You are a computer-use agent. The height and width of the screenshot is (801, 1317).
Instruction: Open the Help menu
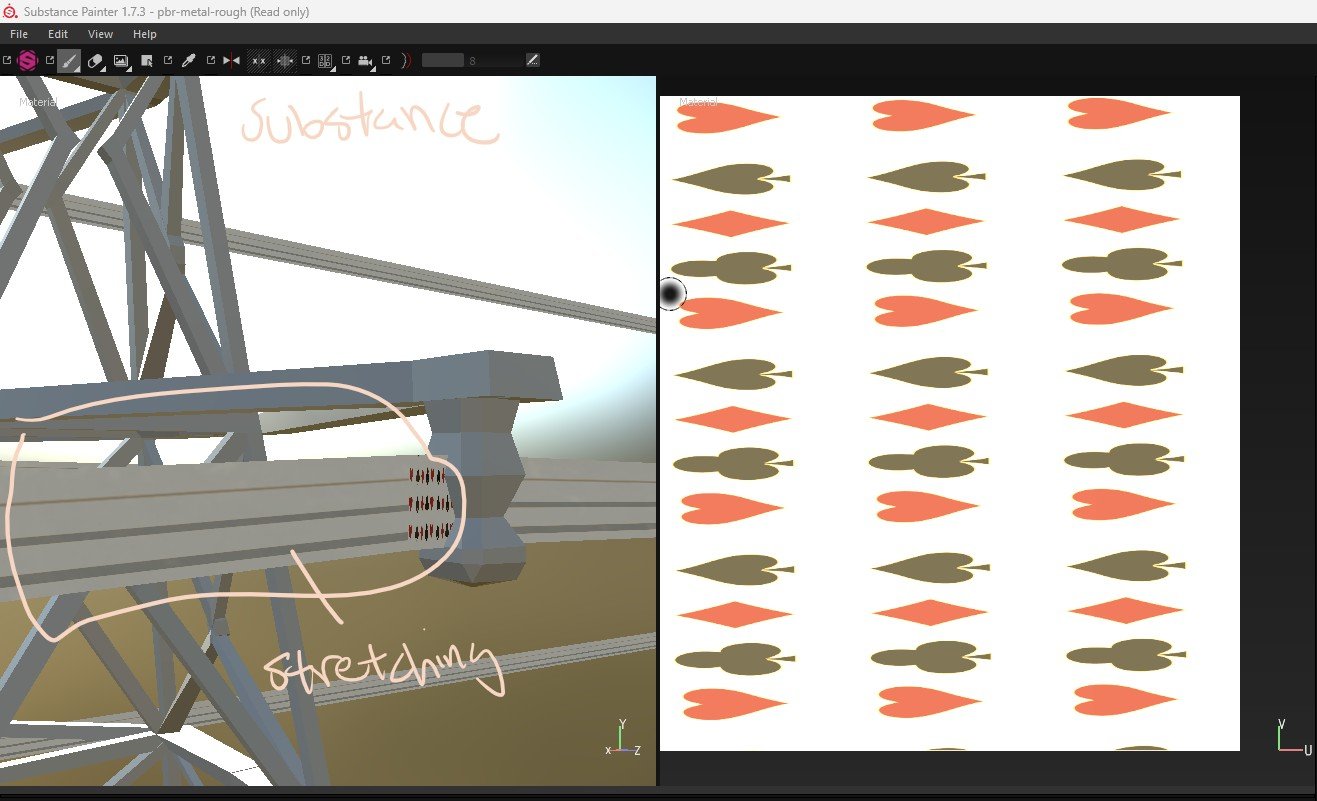point(145,34)
